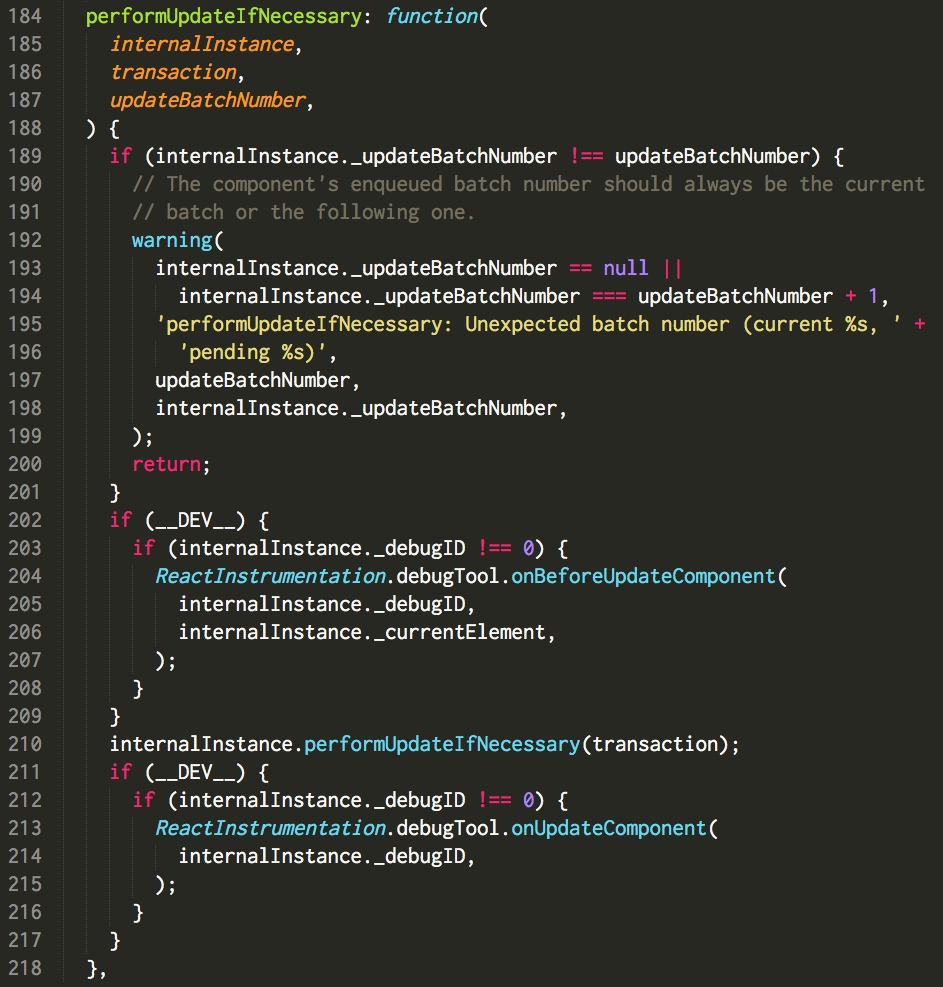The height and width of the screenshot is (987, 943).
Task: Click line number 208 in the gutter
Action: [x=25, y=688]
